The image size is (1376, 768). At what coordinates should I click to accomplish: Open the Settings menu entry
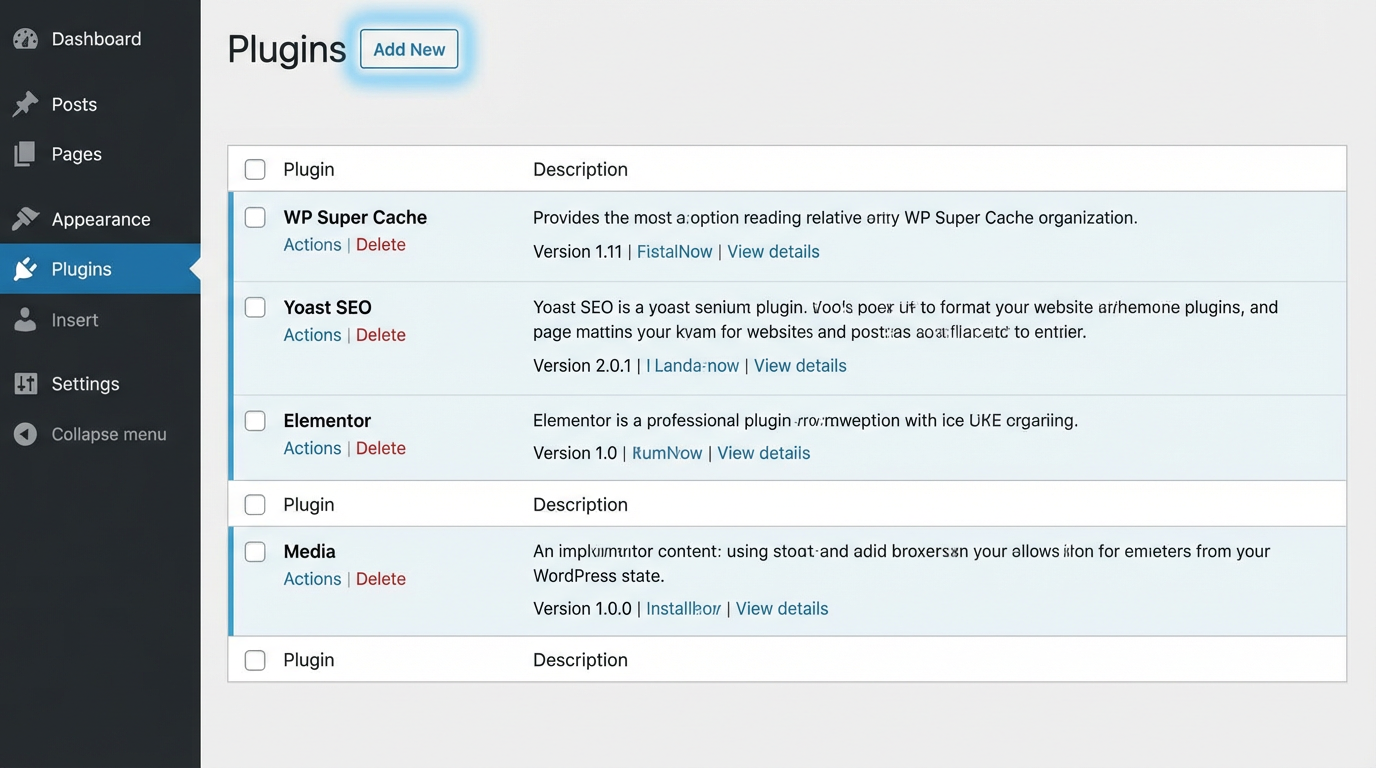click(x=85, y=383)
